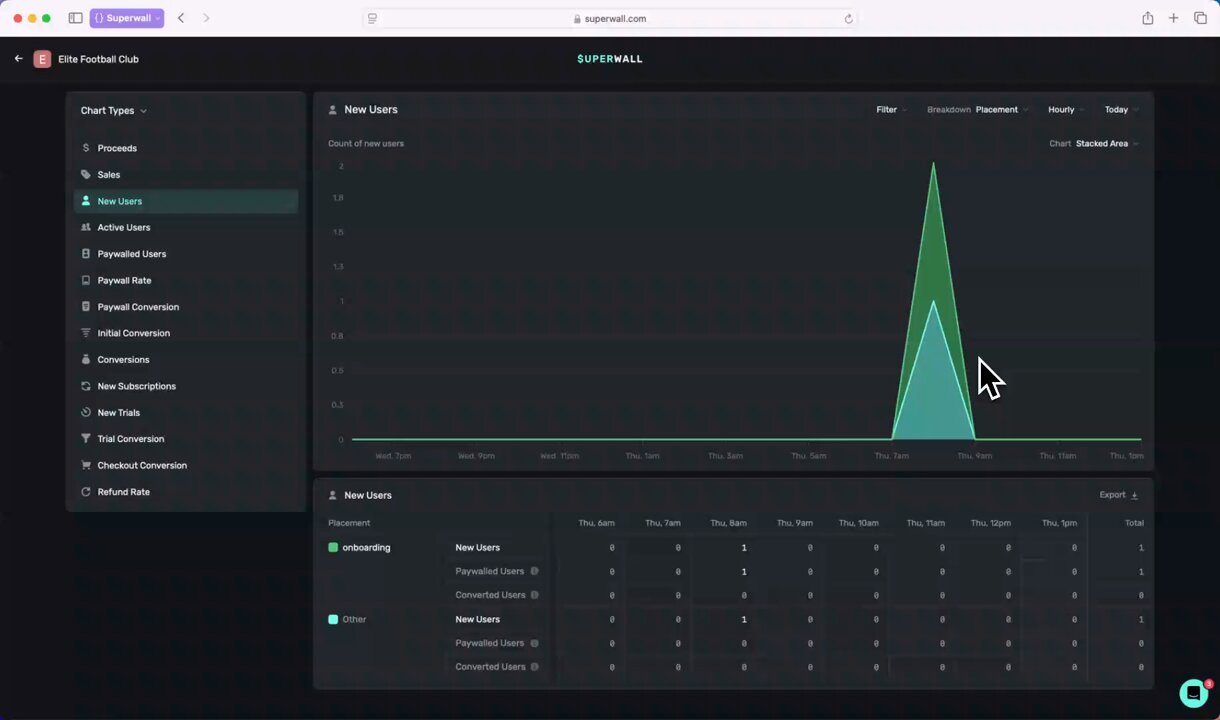The width and height of the screenshot is (1220, 720).
Task: Export the New Users table
Action: [x=1119, y=495]
